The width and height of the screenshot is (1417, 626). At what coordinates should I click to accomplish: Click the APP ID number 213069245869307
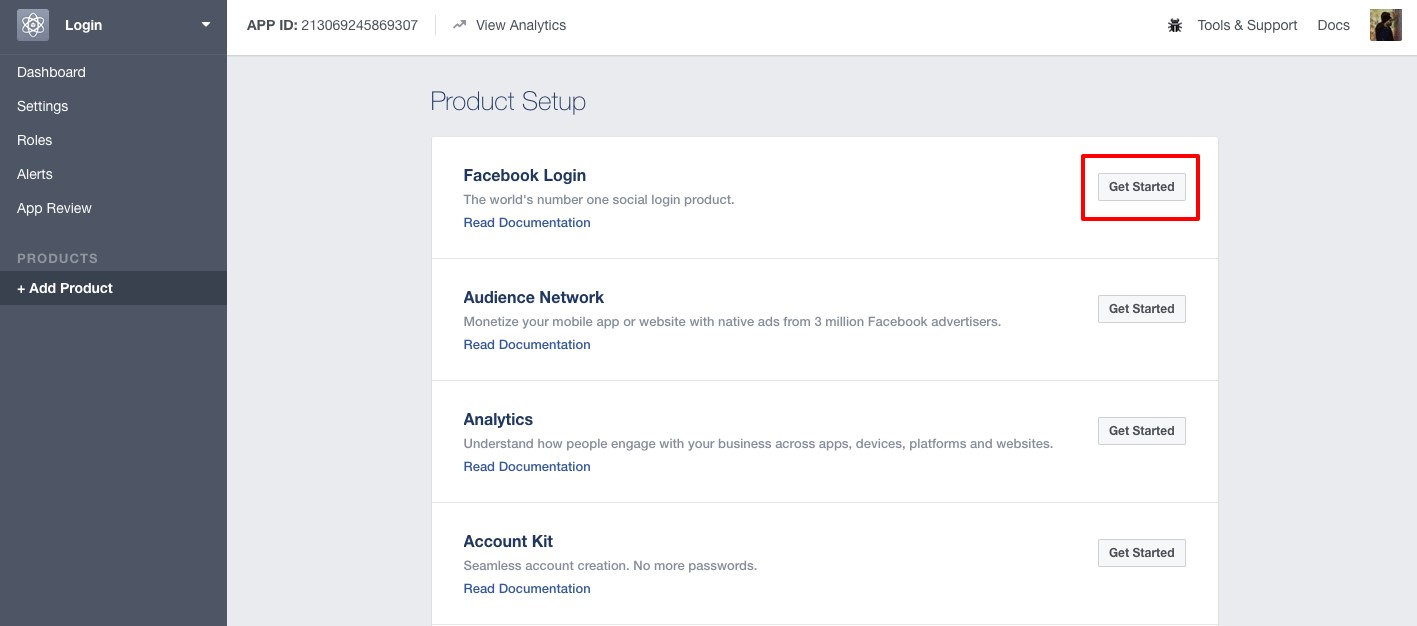[x=359, y=25]
